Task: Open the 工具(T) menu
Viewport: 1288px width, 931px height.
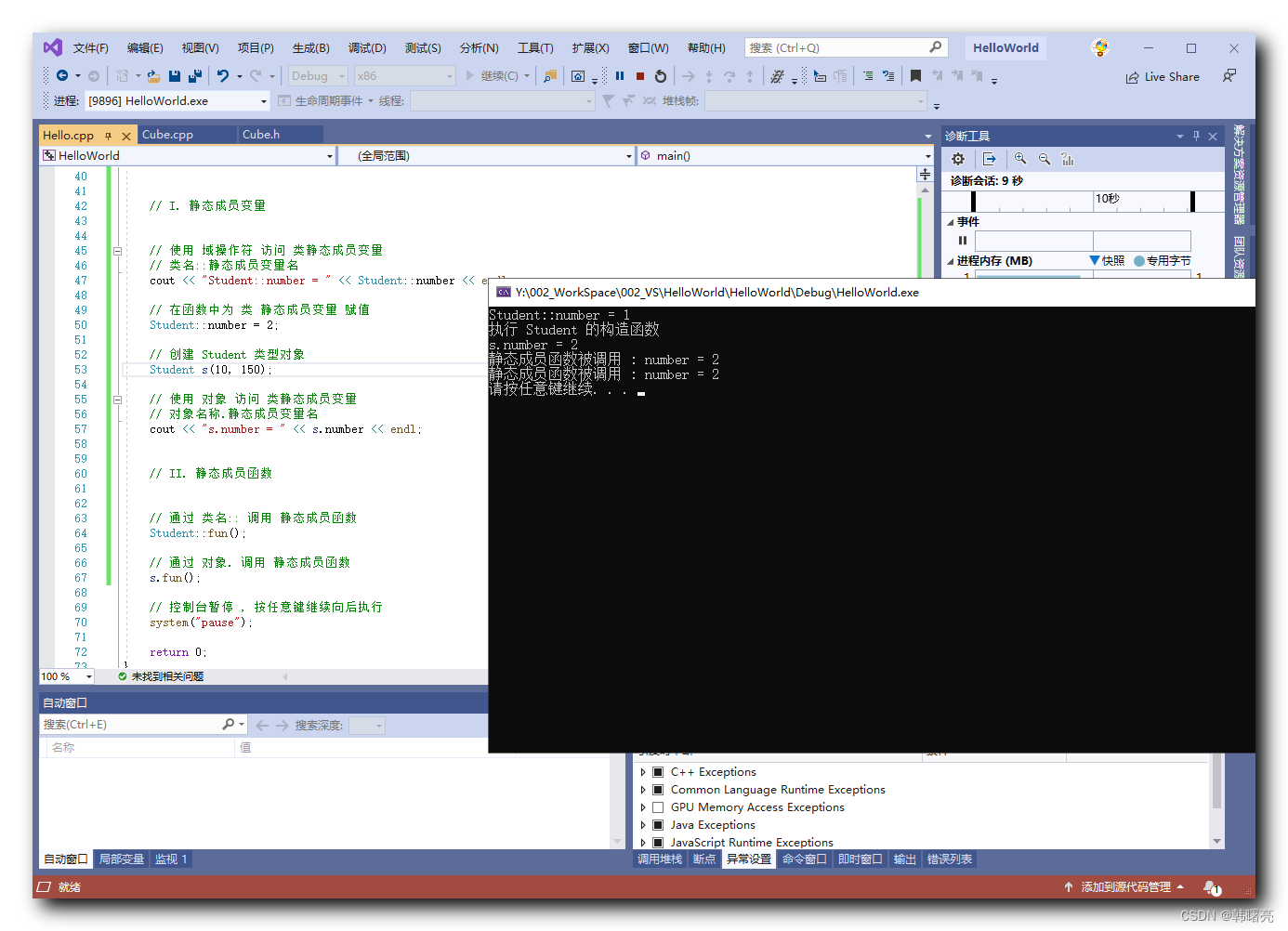Action: pyautogui.click(x=535, y=48)
